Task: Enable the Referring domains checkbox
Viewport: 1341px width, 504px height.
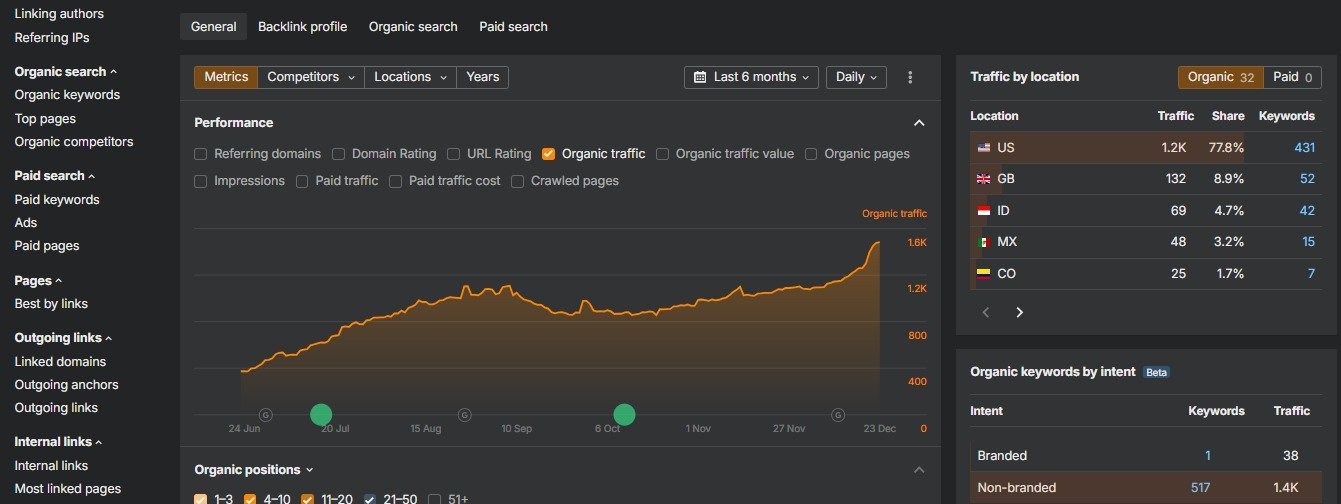Action: (x=201, y=154)
